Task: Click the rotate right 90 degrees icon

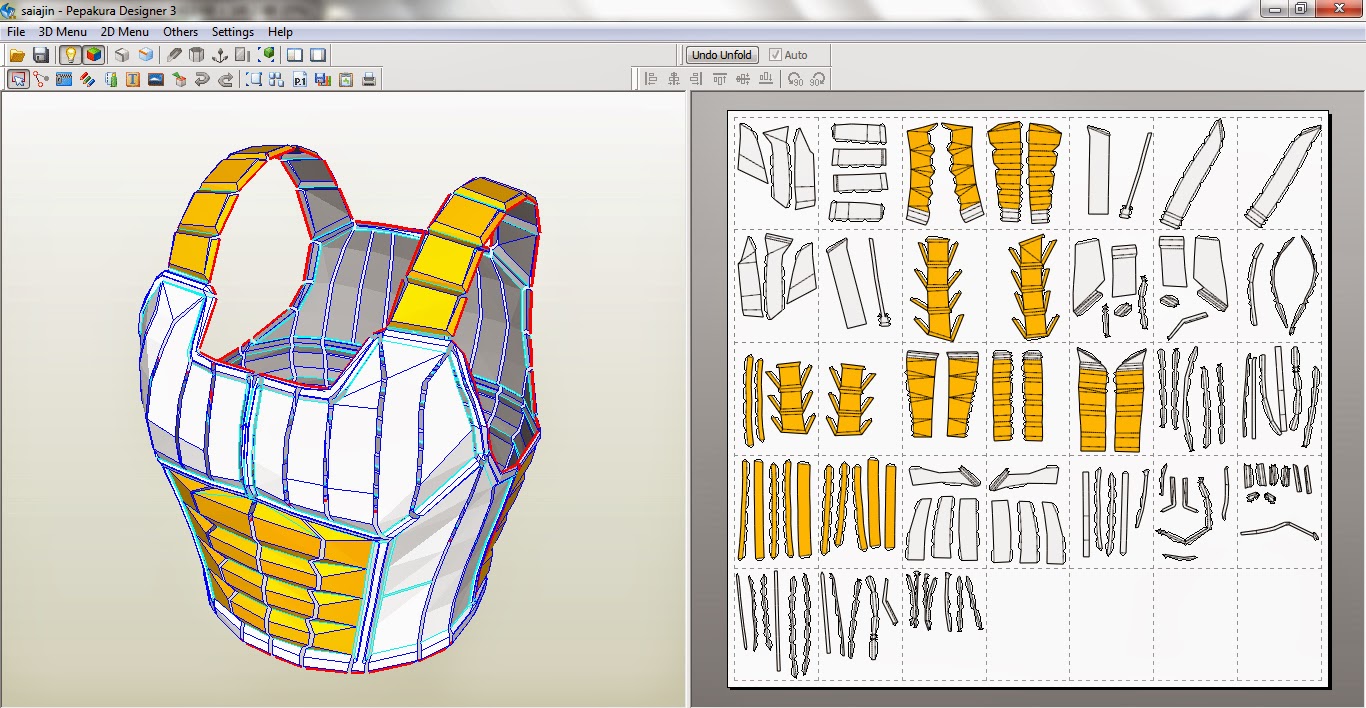Action: point(818,79)
